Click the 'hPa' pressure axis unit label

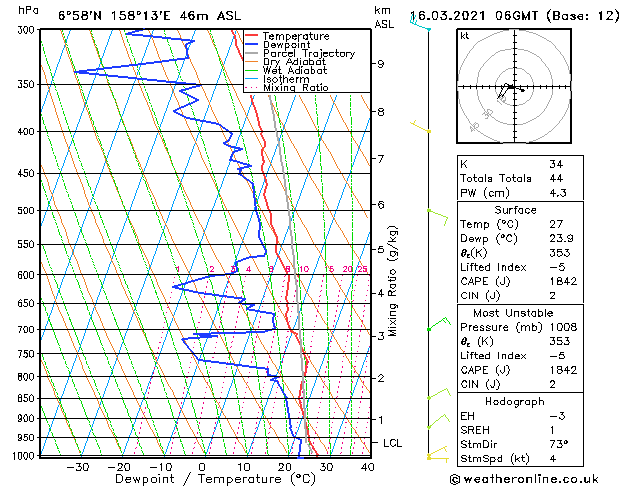tap(28, 11)
